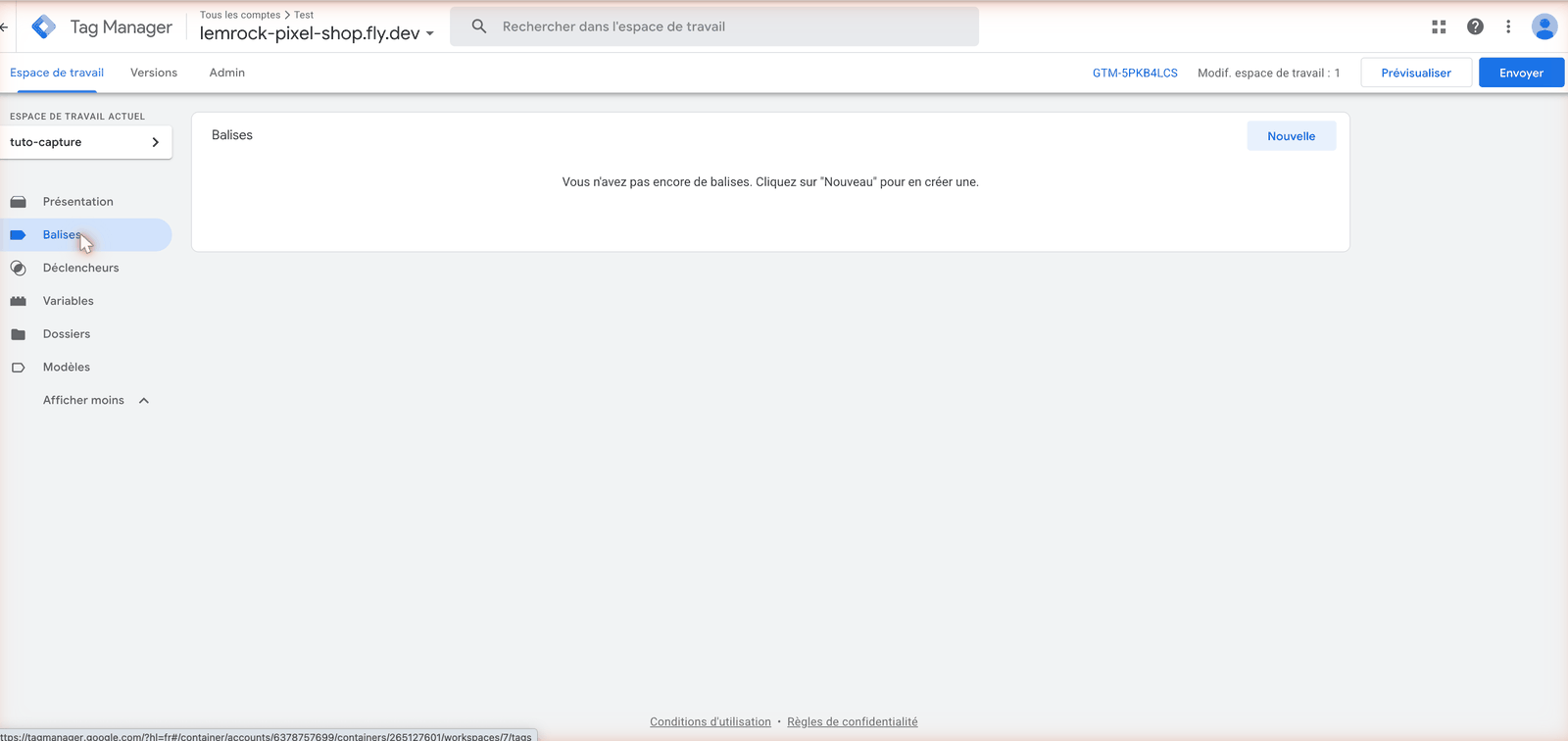Open the user account avatar
This screenshot has height=741, width=1568.
1544,26
